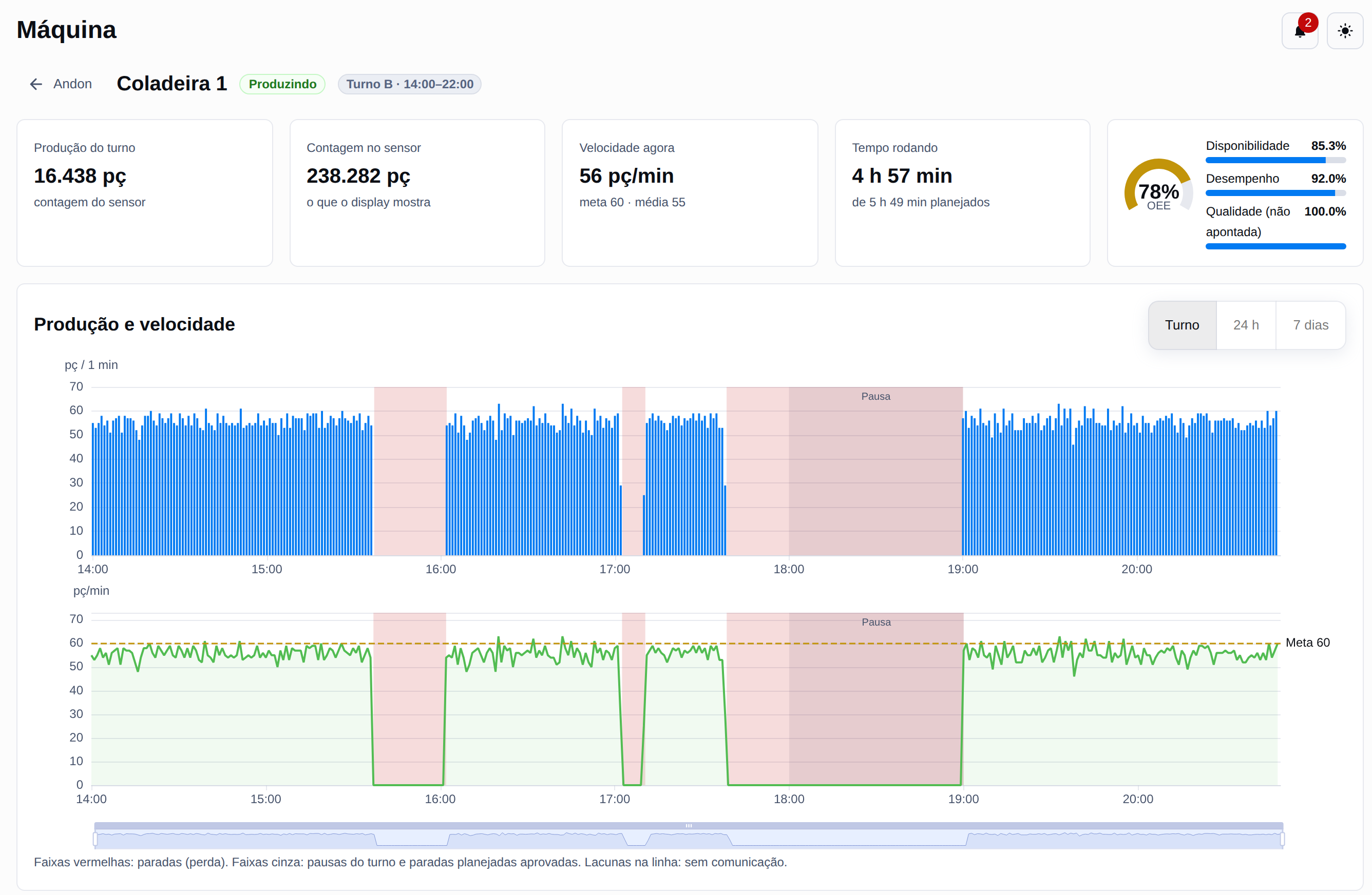Screen dimensions: 1372x895
Task: Click the Produzindo status badge
Action: [282, 84]
